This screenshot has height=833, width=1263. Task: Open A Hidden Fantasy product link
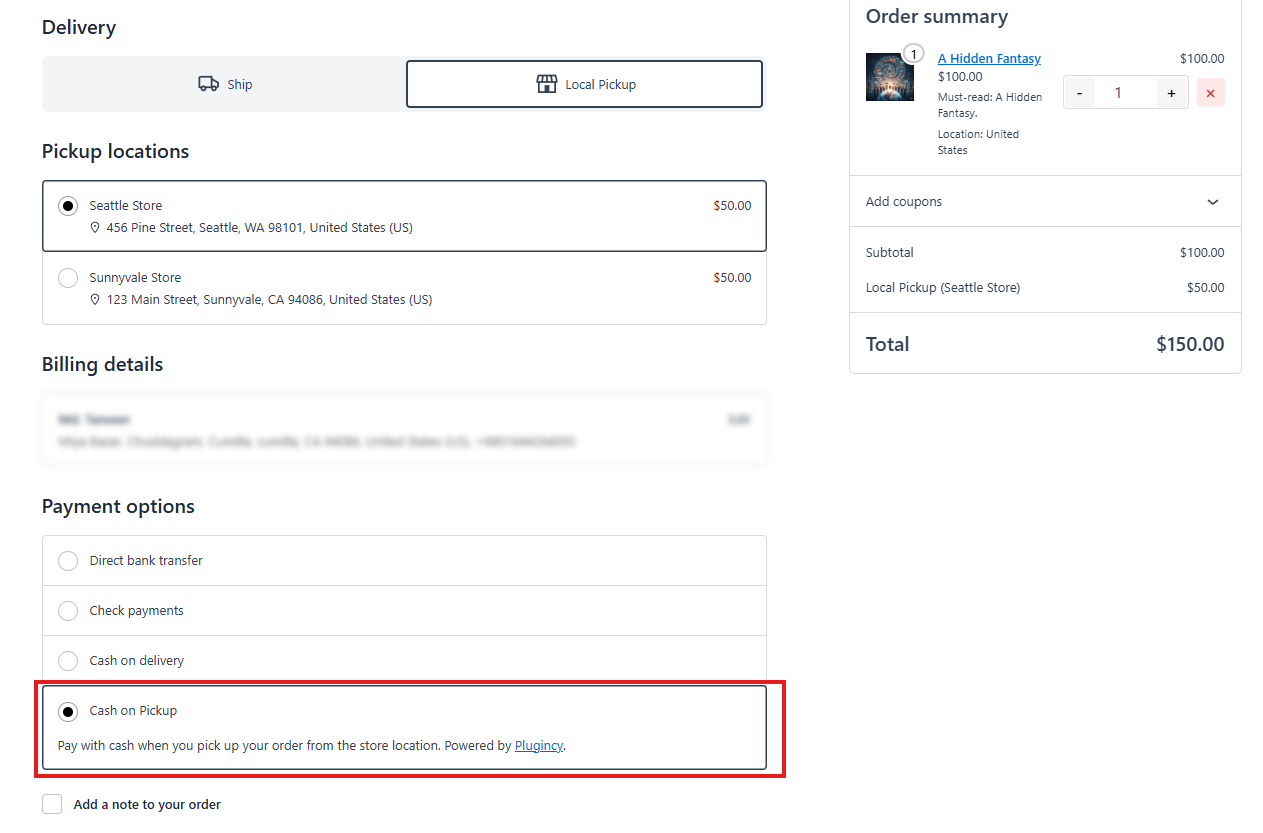click(x=989, y=59)
